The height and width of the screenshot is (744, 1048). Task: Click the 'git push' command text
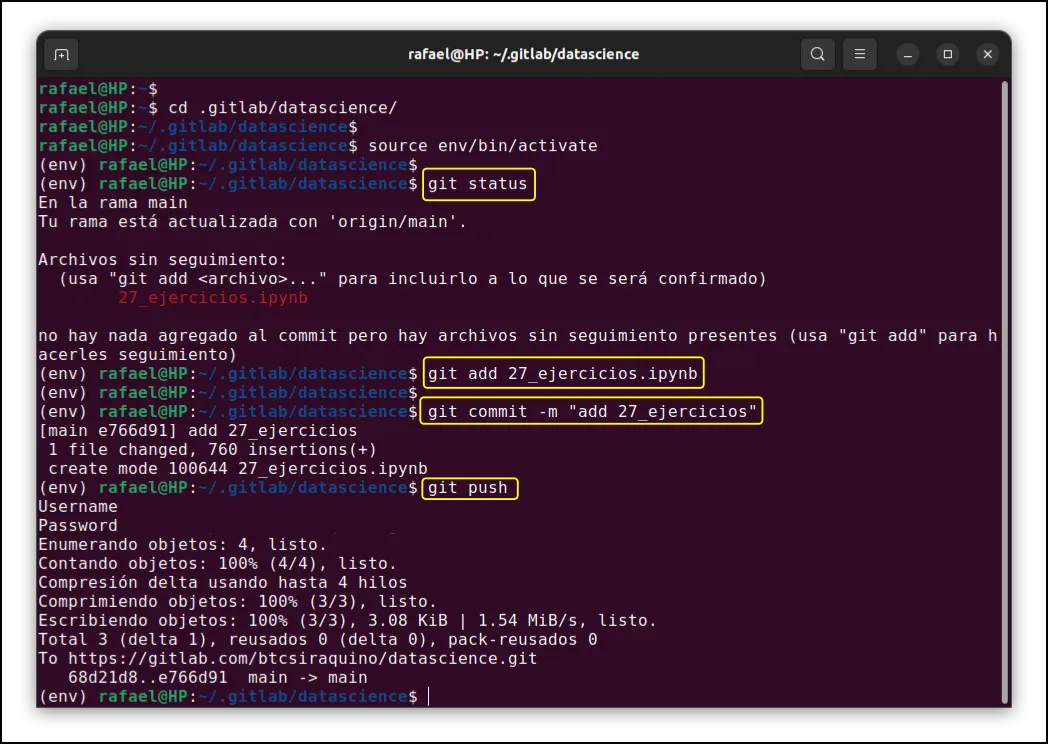468,488
